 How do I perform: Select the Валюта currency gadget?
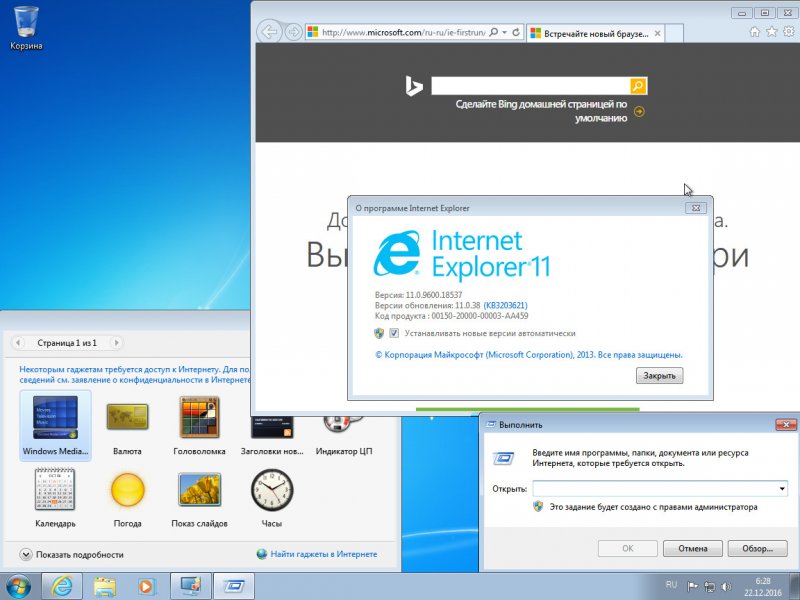point(127,426)
